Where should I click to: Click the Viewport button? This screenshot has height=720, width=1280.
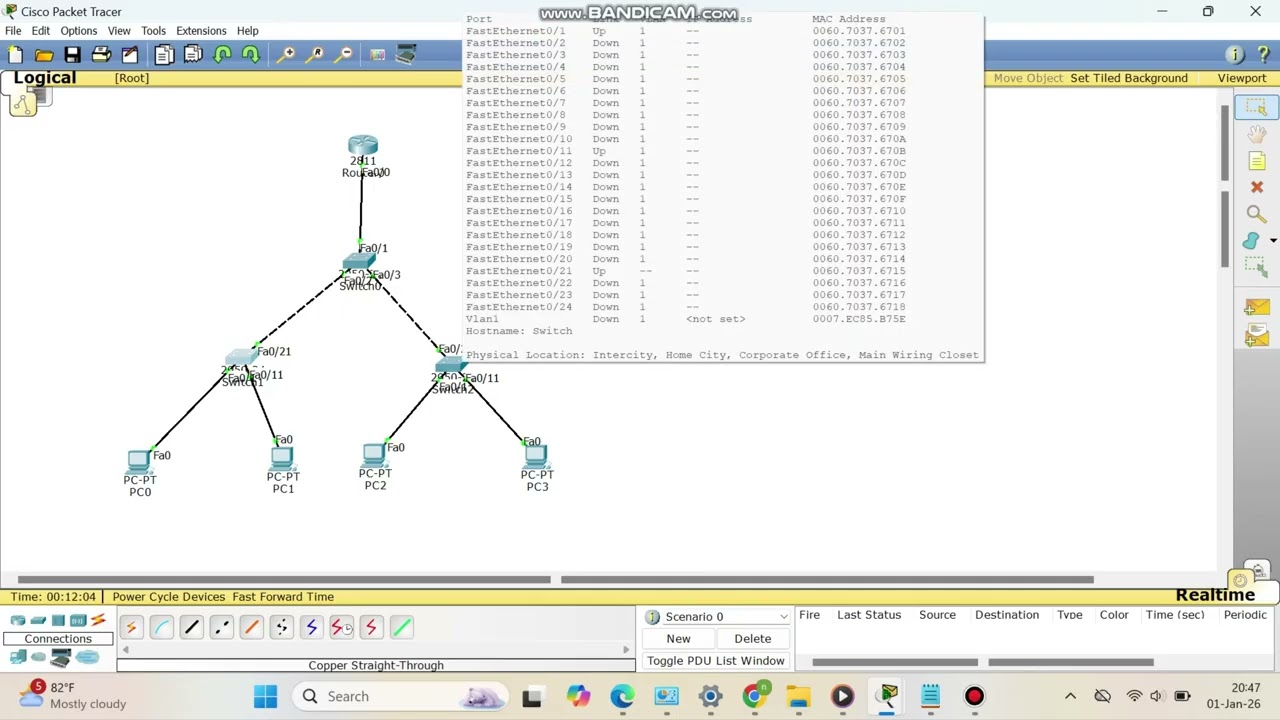pos(1242,78)
